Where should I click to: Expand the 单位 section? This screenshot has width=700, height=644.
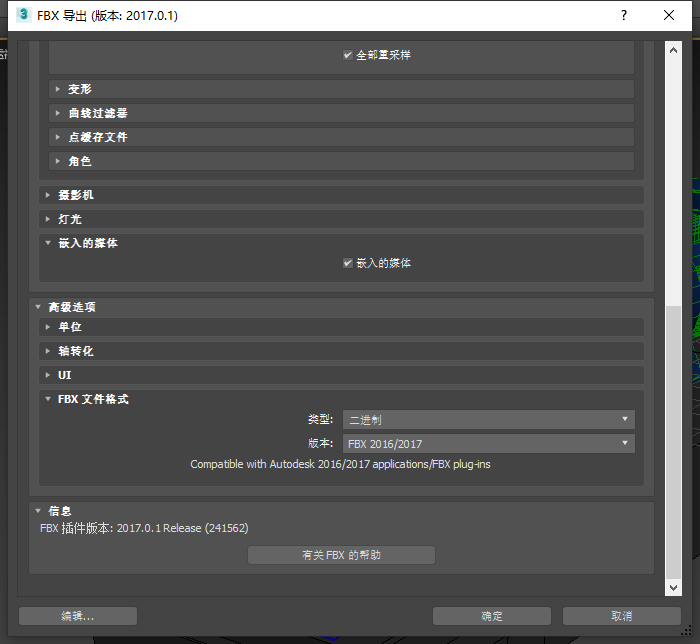click(341, 327)
